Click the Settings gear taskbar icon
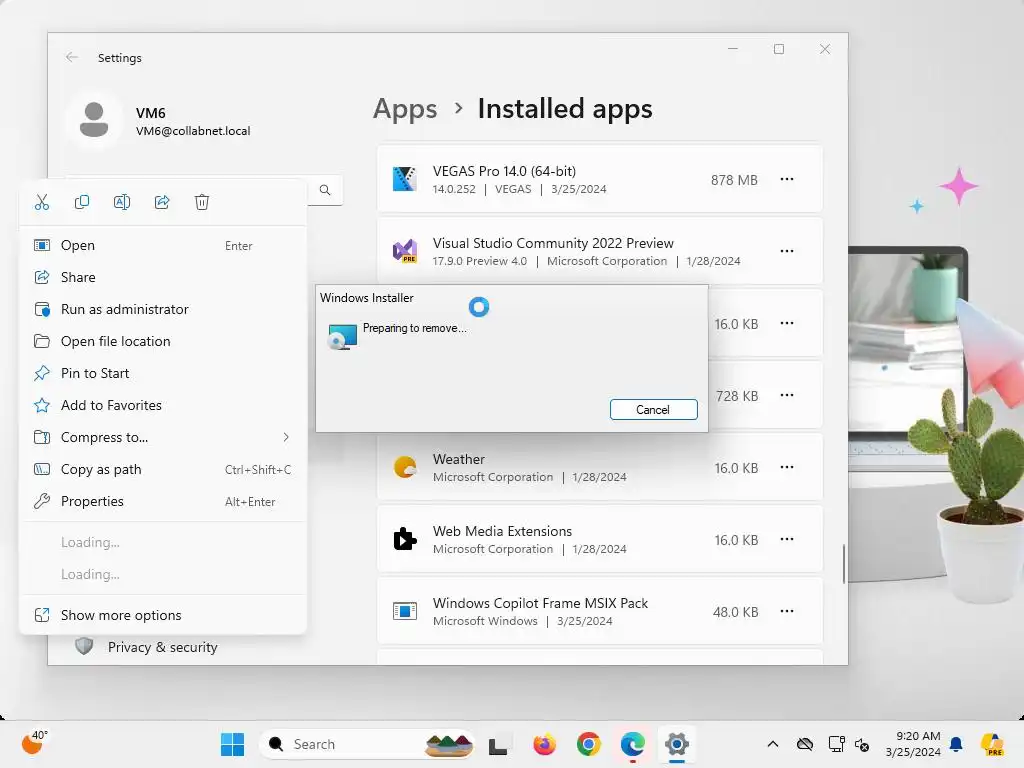This screenshot has width=1024, height=768. click(x=677, y=744)
